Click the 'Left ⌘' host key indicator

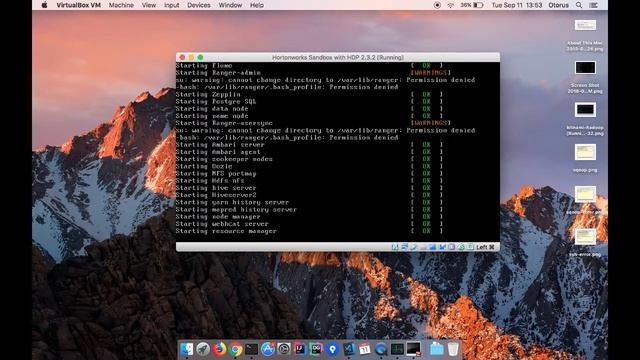[x=486, y=247]
